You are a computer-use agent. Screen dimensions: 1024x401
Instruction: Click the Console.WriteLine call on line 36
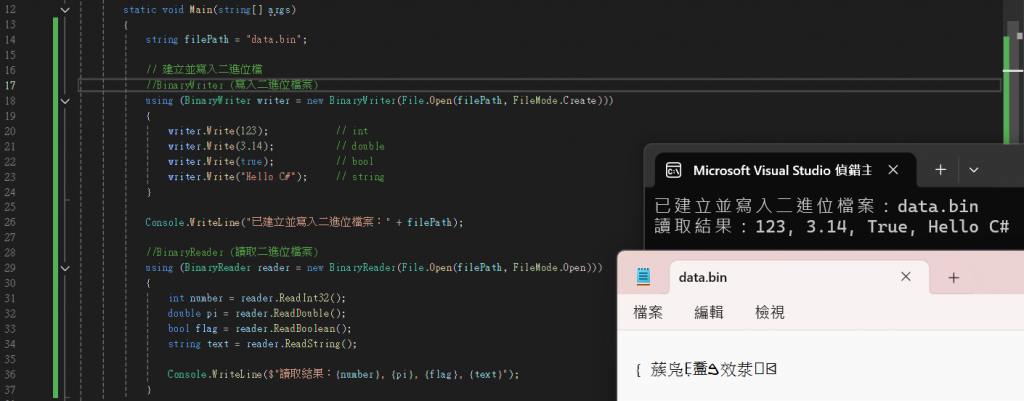point(344,374)
